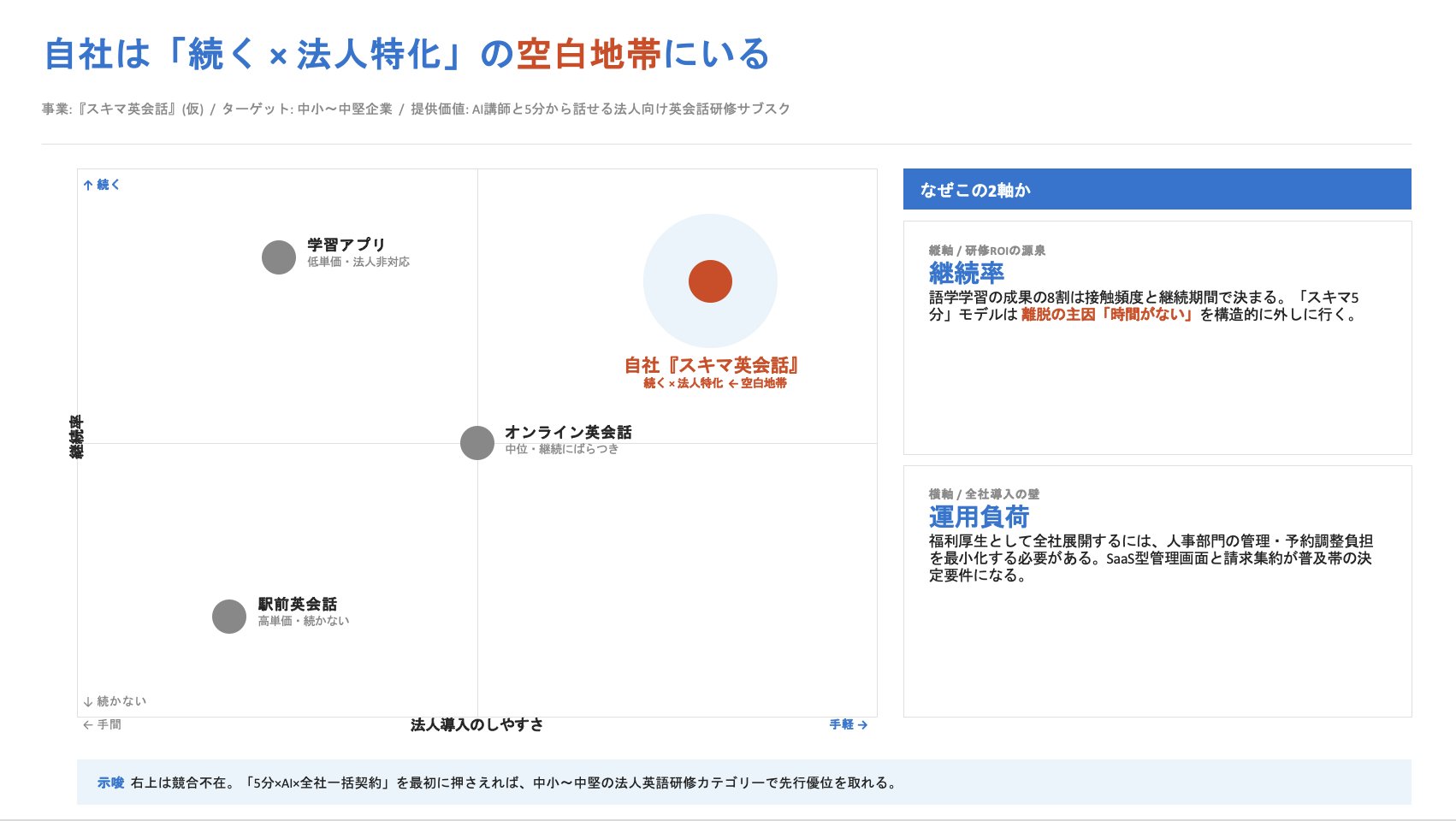Click the 駅前英会話 label

point(298,604)
